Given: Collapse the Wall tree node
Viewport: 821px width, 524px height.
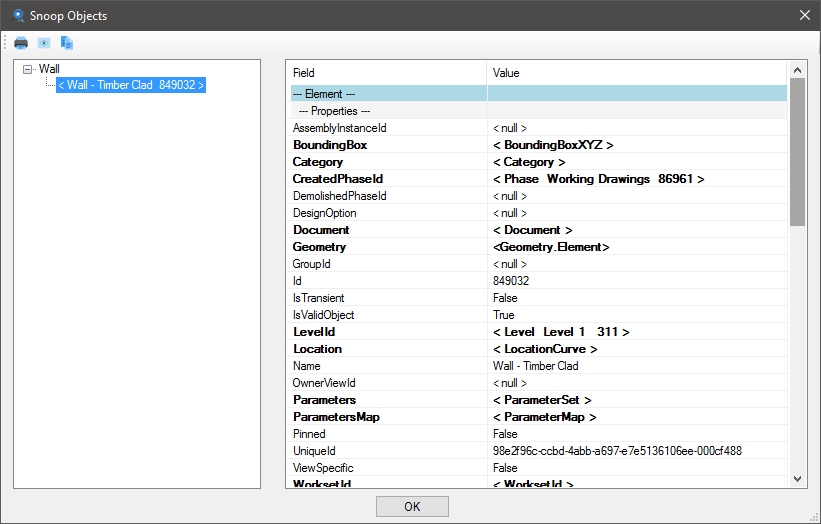Looking at the screenshot, I should pyautogui.click(x=27, y=69).
